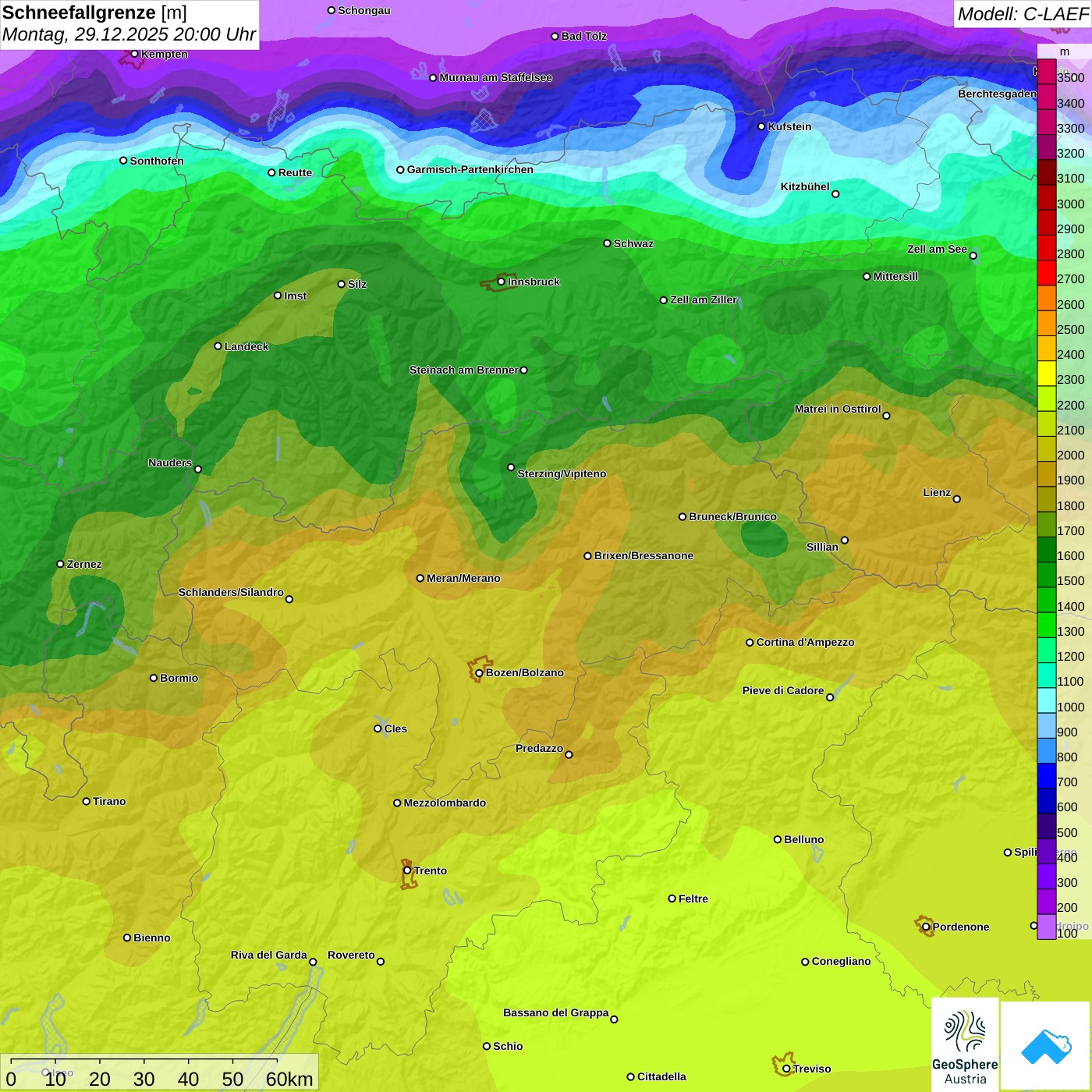Select the Sterzing/Vipiteno label

pos(562,473)
